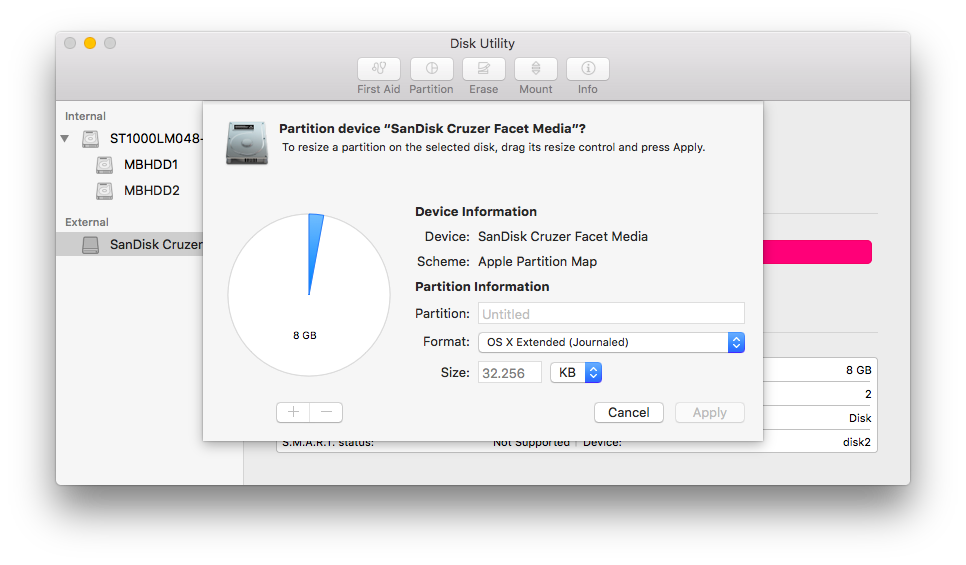Click the MBHDD2 volume icon
The image size is (966, 565).
(x=105, y=191)
